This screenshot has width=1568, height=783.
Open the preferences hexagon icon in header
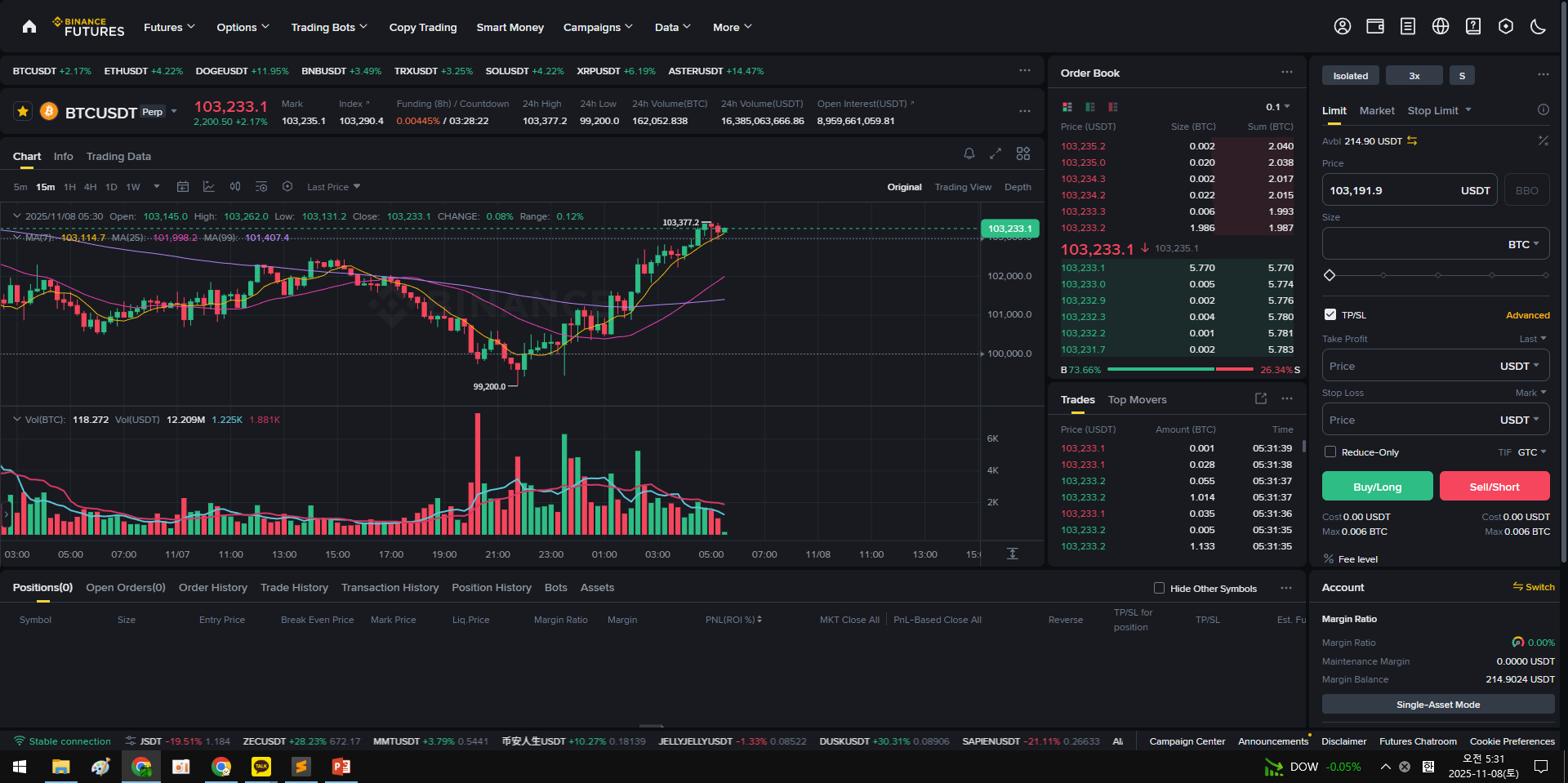pyautogui.click(x=1506, y=27)
